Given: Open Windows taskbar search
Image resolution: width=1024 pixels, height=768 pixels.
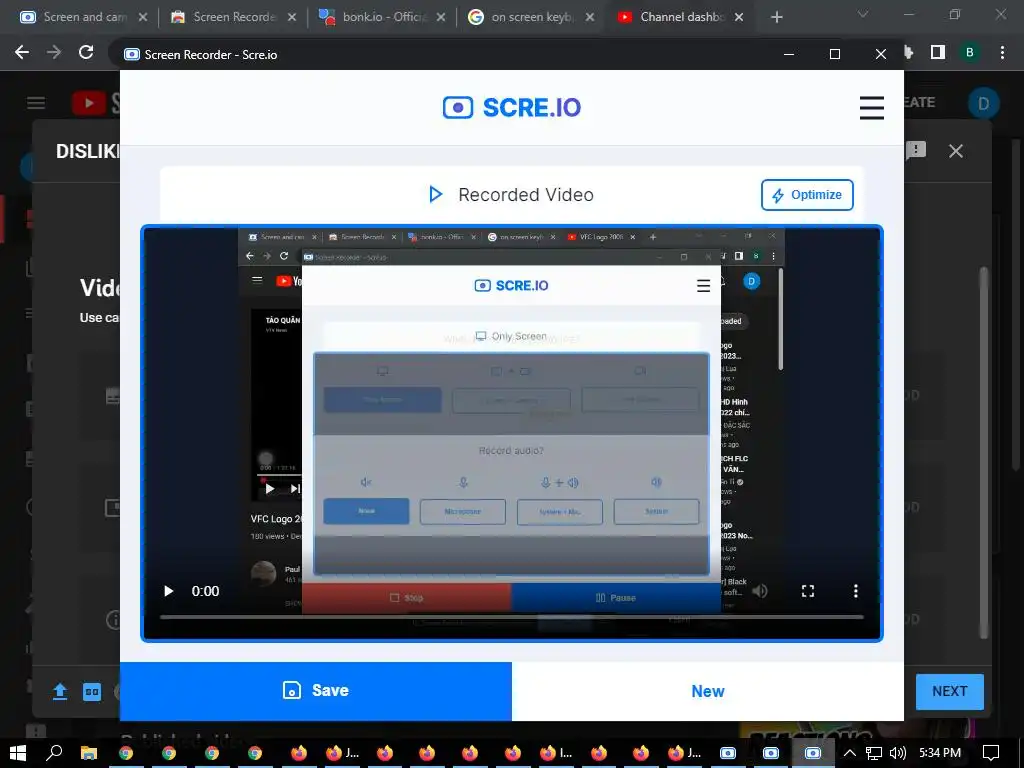Looking at the screenshot, I should [x=55, y=753].
